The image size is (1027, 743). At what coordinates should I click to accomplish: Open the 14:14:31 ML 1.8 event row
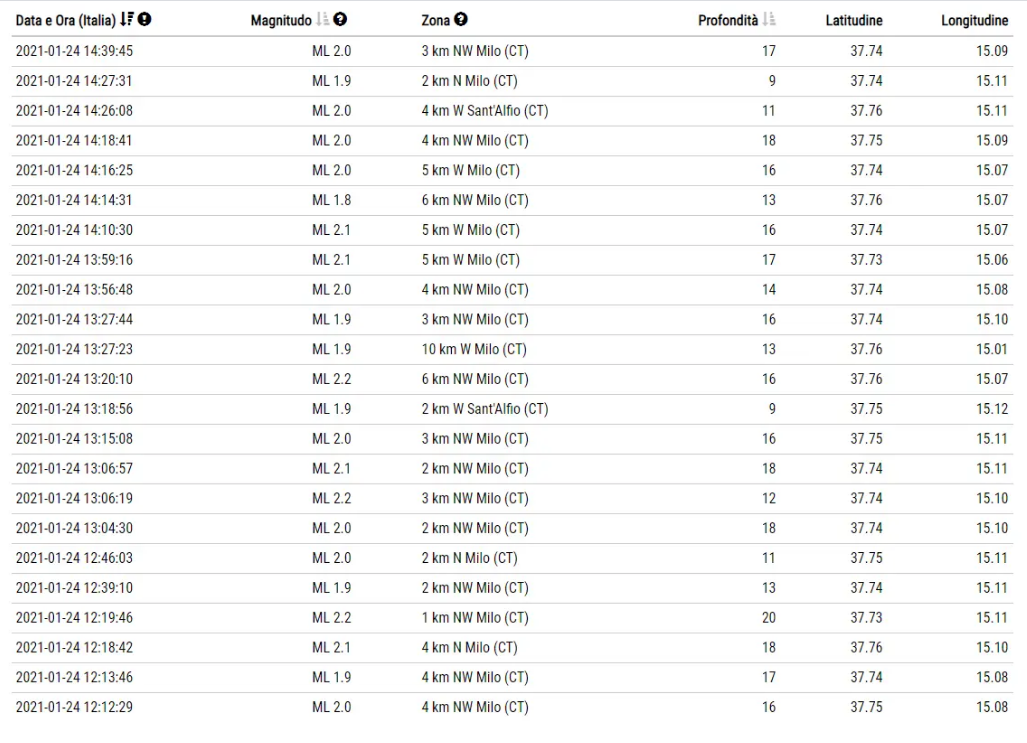tap(512, 200)
